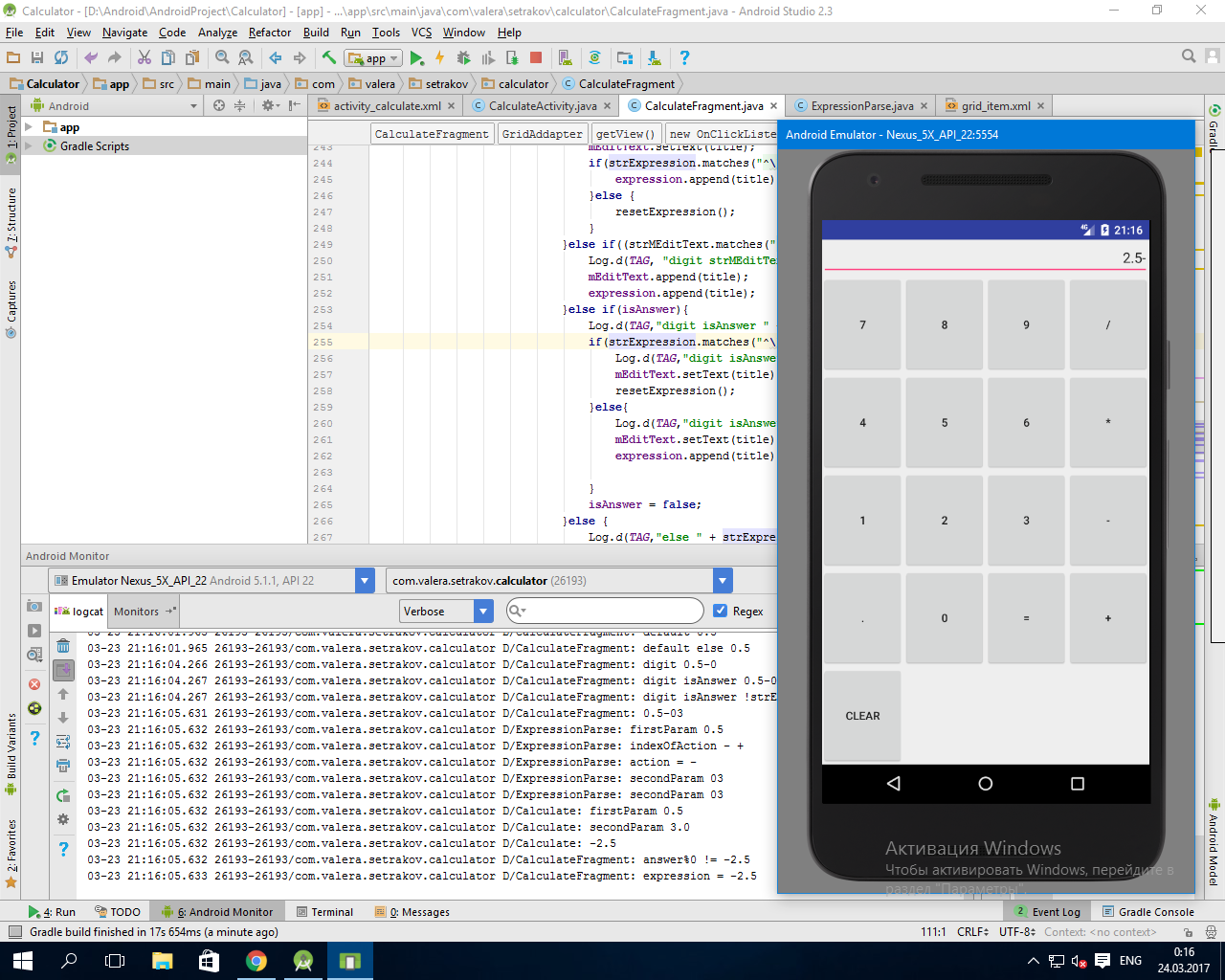Screen dimensions: 1225x980
Task: Run the app with the green play icon
Action: coord(417,58)
